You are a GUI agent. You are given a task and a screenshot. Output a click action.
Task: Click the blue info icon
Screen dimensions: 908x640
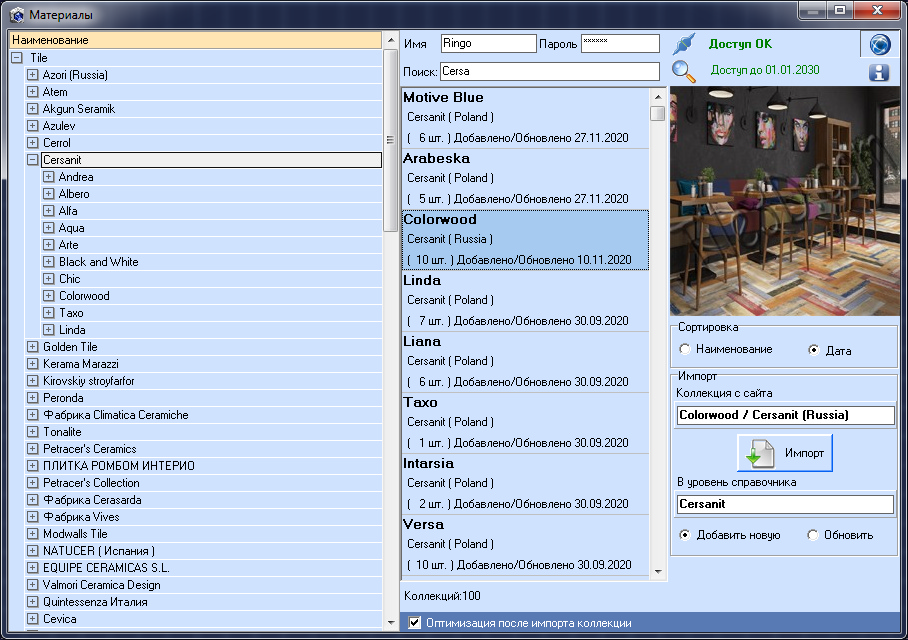[x=878, y=72]
